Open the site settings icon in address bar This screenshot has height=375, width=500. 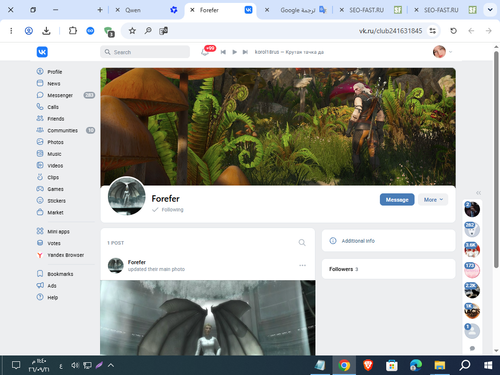433,31
